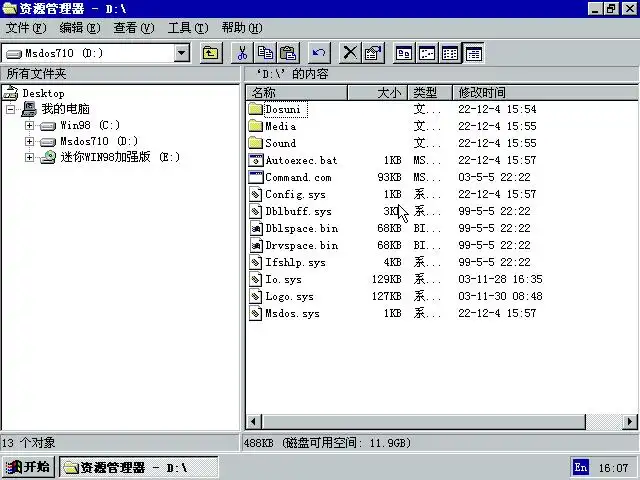Select 我的电脑 in folder tree

pyautogui.click(x=65, y=109)
